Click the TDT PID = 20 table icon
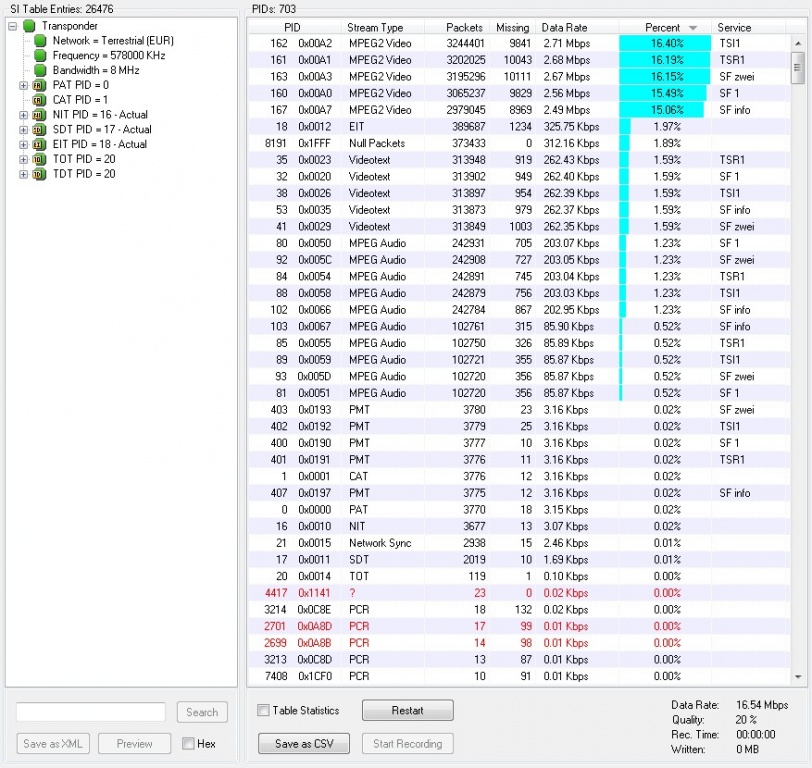 (39, 174)
